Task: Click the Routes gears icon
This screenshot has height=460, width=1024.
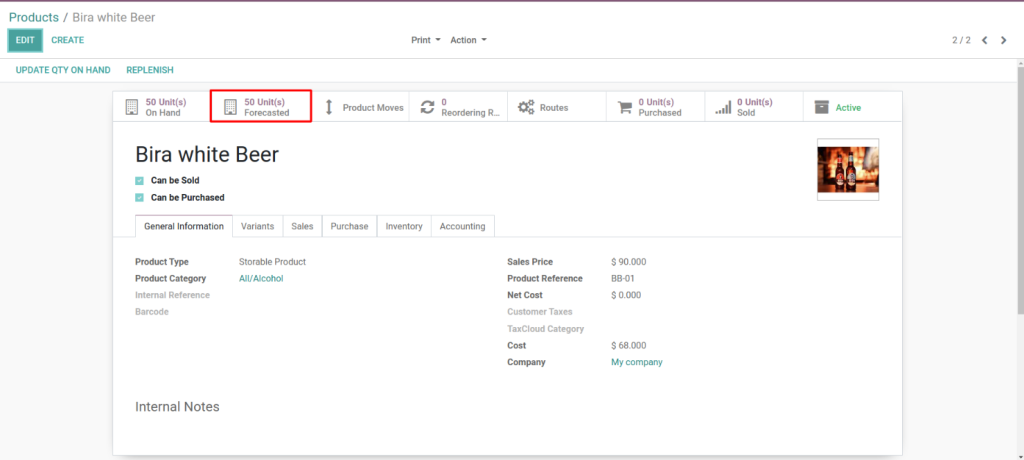Action: point(526,107)
